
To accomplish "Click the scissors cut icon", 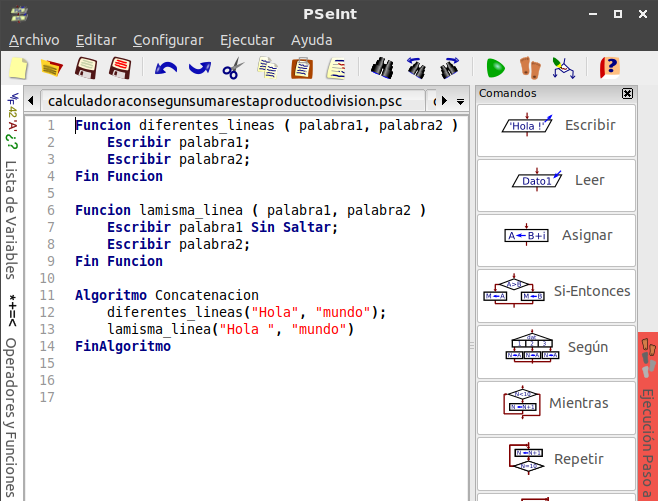I will tap(232, 68).
